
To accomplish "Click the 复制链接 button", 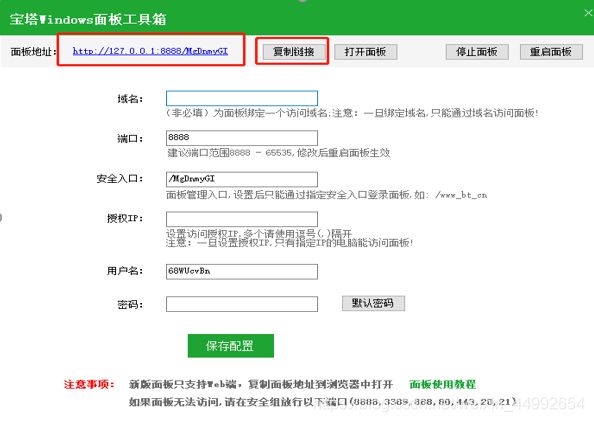I will (294, 52).
